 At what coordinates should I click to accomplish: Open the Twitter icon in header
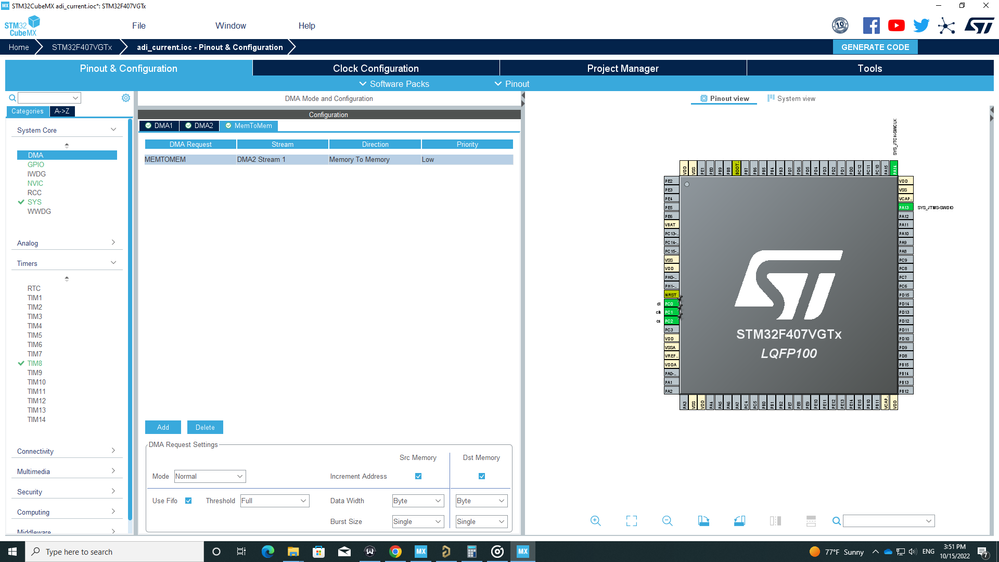tap(921, 25)
